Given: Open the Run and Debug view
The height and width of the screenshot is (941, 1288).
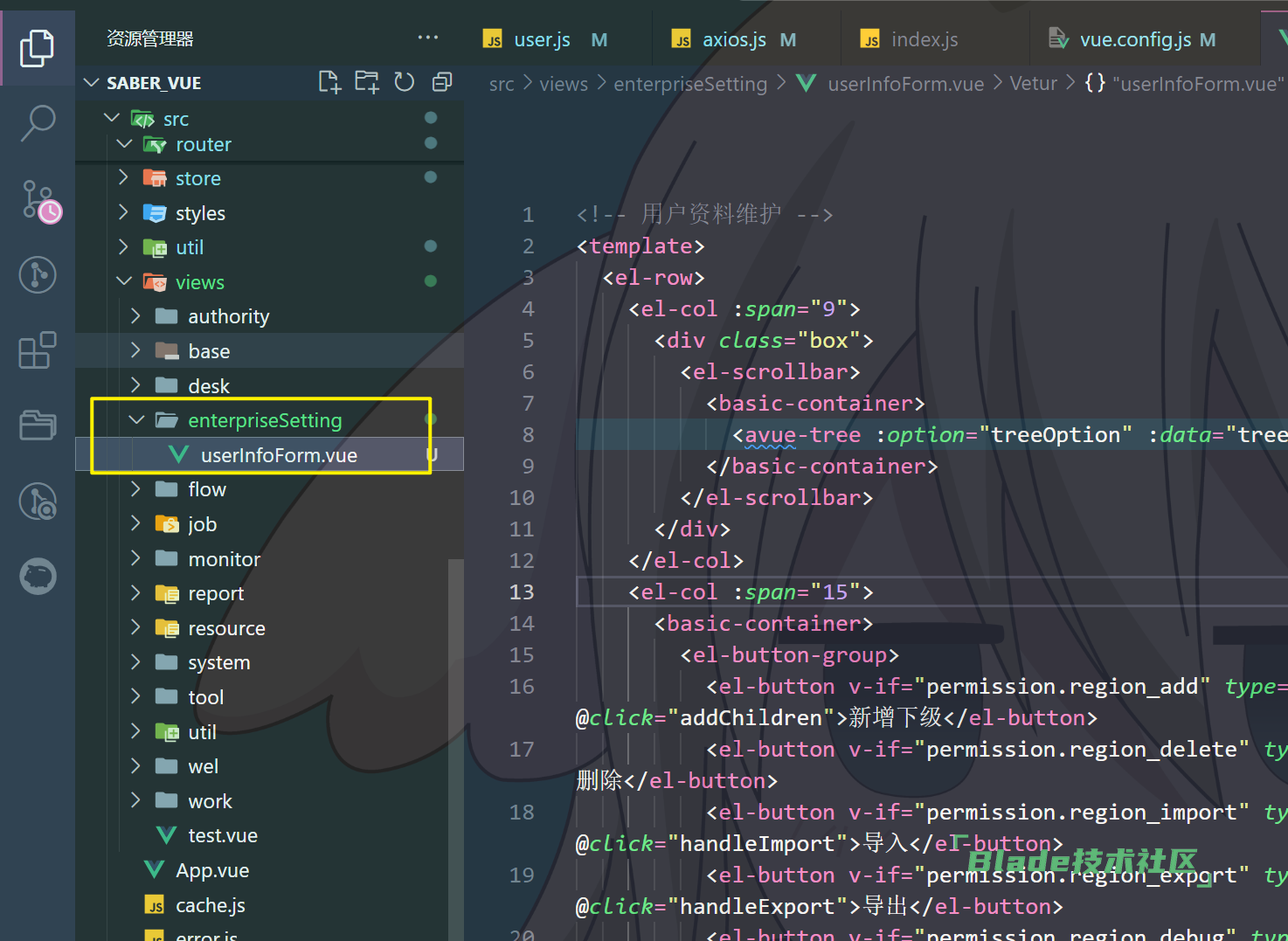Looking at the screenshot, I should [38, 275].
